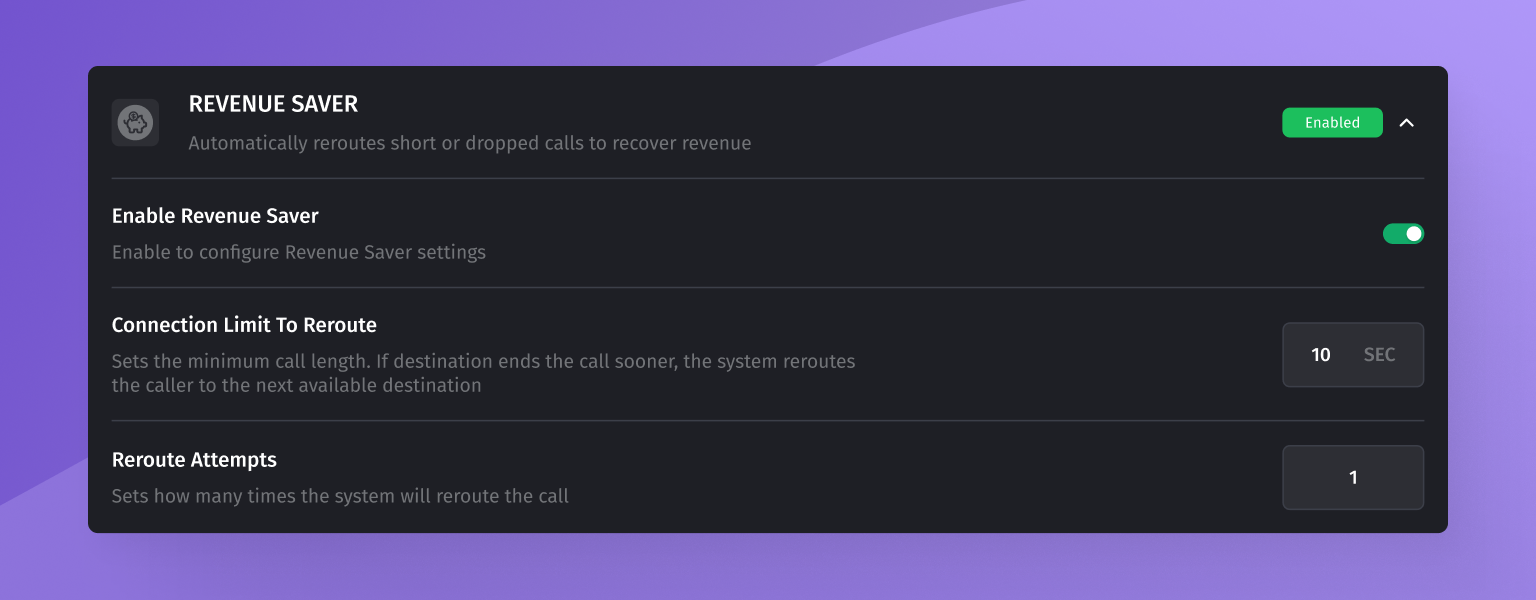Click the green Enabled status badge
1536x600 pixels.
(1332, 123)
